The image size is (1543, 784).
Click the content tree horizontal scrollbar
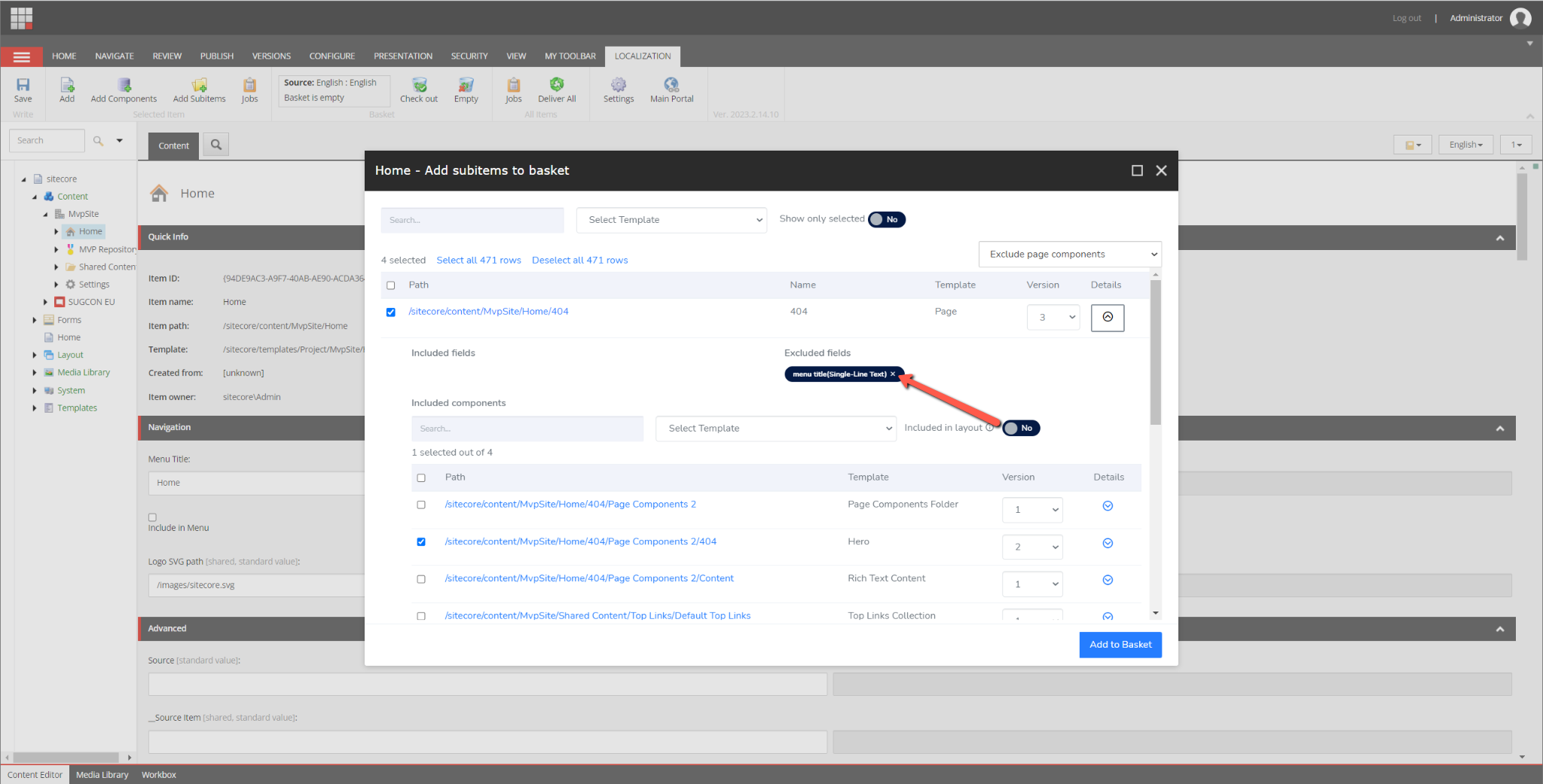tap(66, 758)
